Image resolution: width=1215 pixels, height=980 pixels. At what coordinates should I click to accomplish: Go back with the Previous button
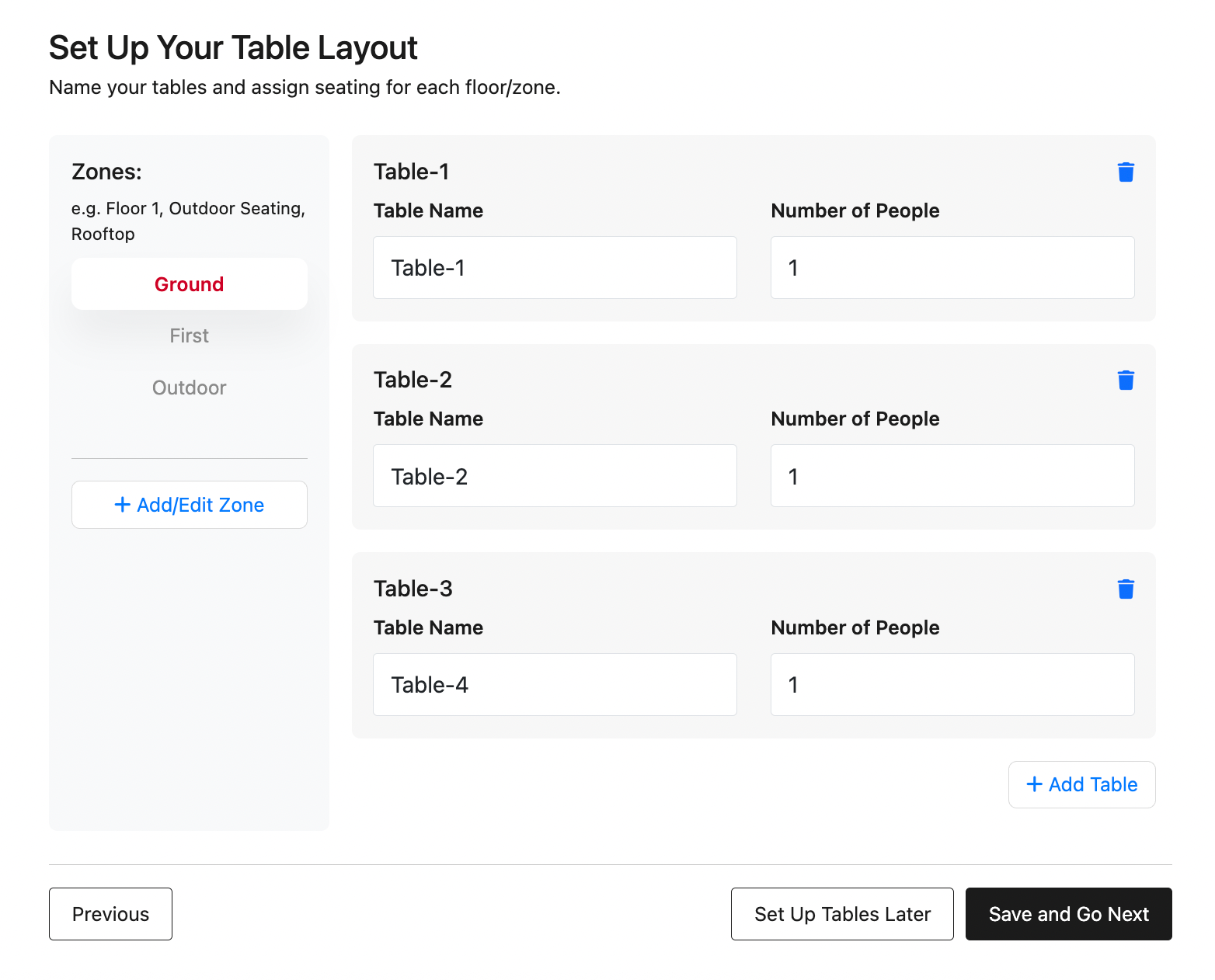110,914
